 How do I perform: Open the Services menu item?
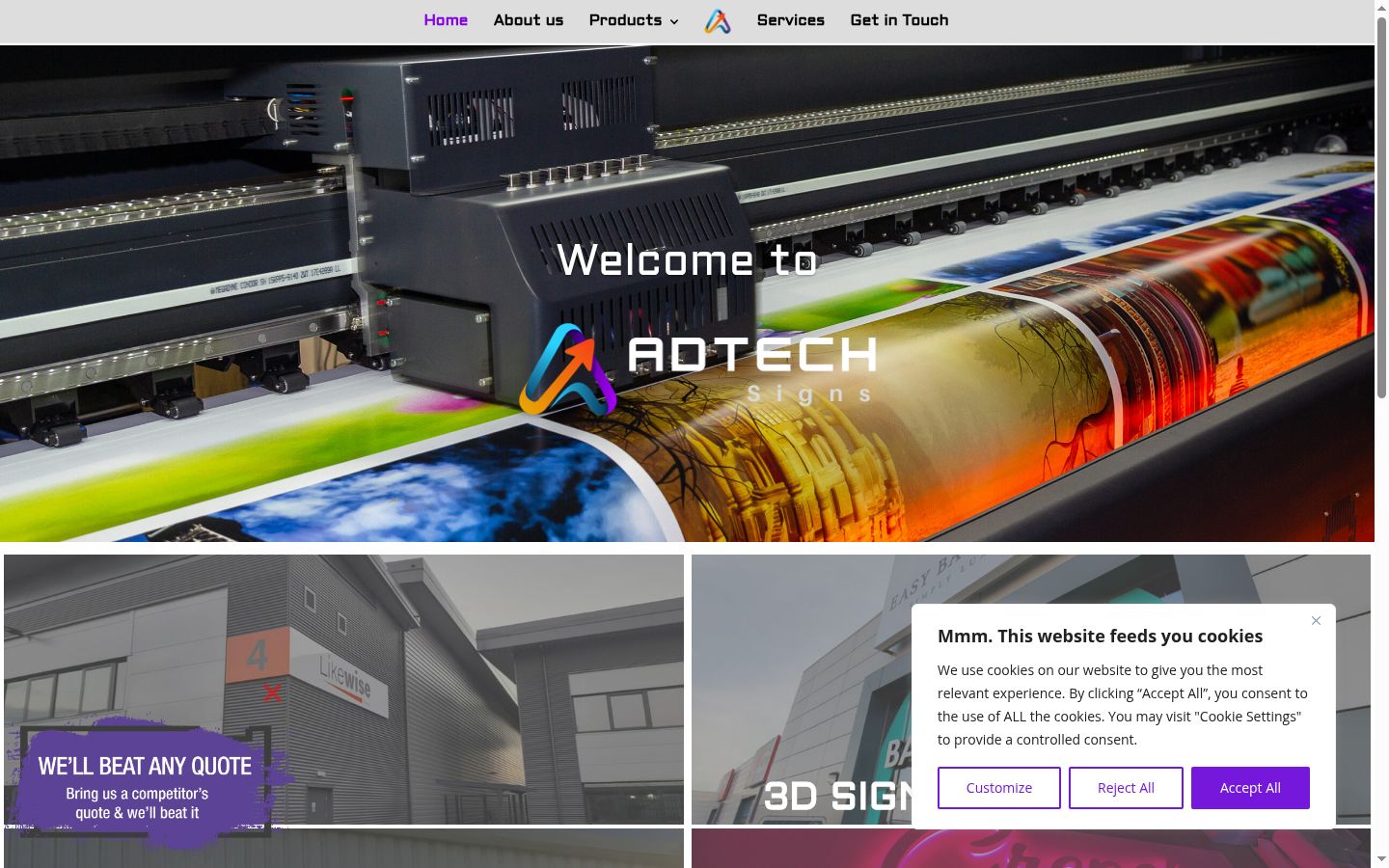tap(791, 20)
